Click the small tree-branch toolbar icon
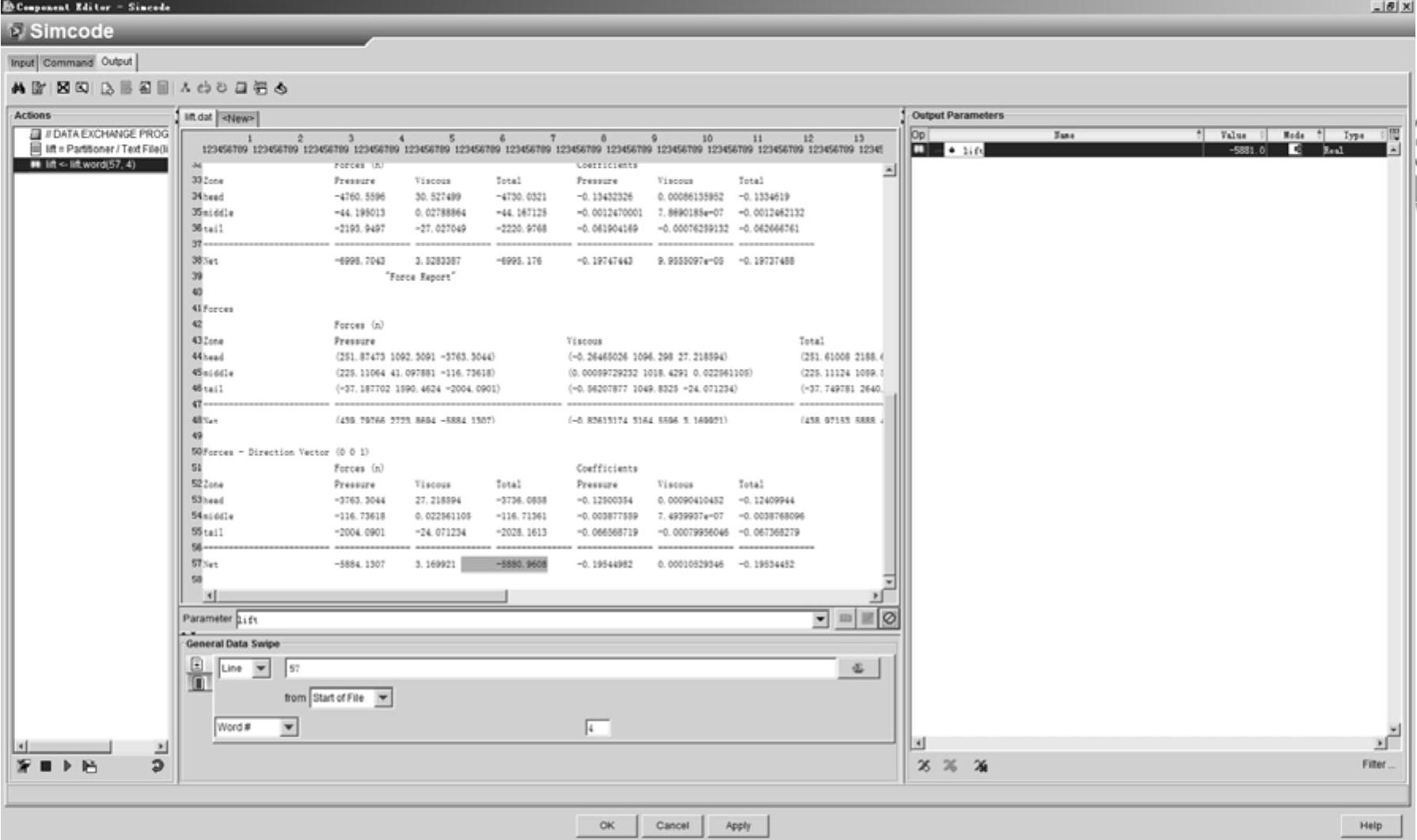The height and width of the screenshot is (840, 1417). pos(185,88)
